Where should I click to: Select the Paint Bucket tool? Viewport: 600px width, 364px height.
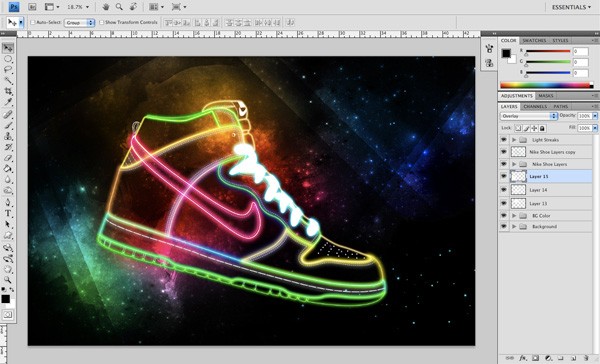coord(8,168)
